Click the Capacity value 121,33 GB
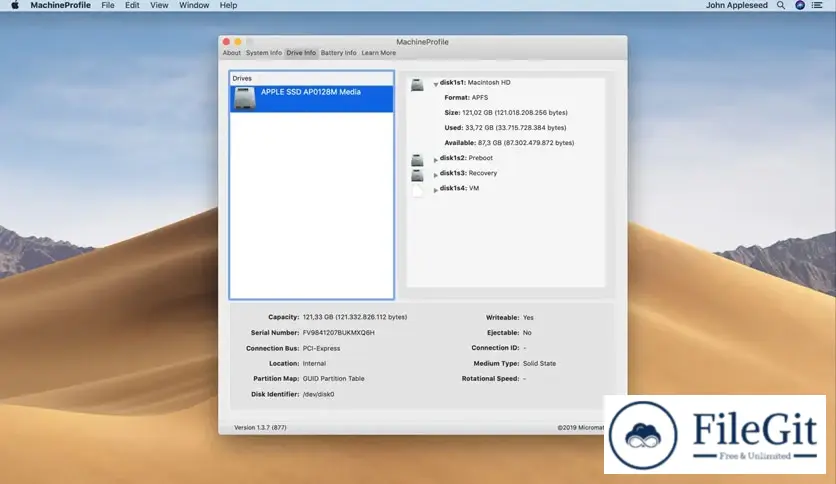 [x=355, y=317]
